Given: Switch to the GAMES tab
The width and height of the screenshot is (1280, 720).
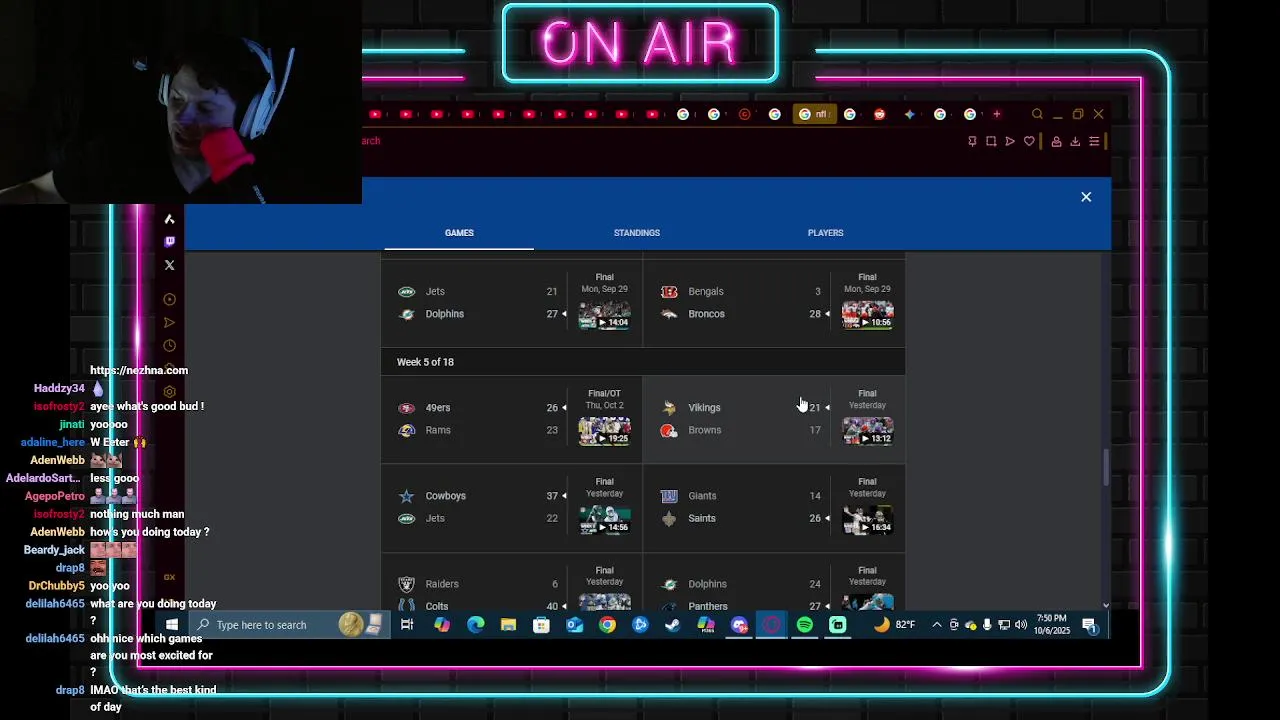Looking at the screenshot, I should tap(459, 233).
